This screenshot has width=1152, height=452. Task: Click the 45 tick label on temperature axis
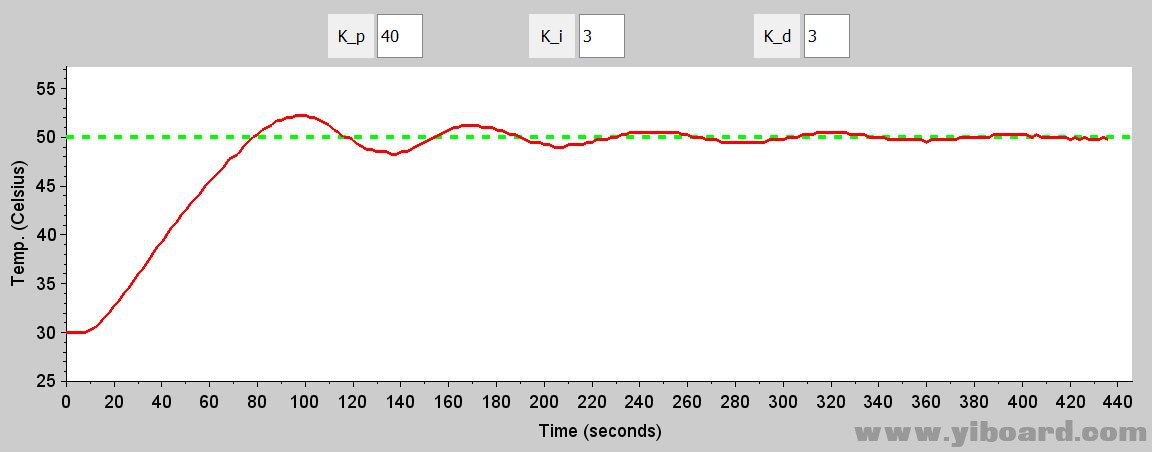pyautogui.click(x=46, y=187)
